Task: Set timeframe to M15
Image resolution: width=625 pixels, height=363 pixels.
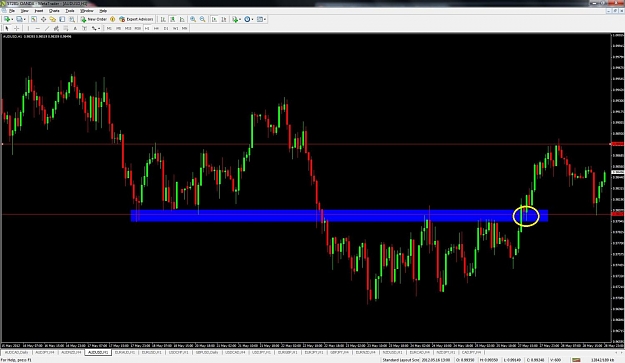Action: pyautogui.click(x=128, y=28)
